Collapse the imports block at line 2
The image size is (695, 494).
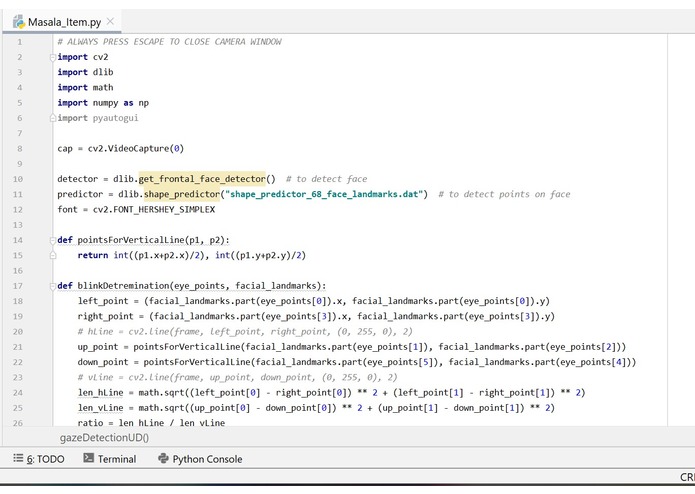53,57
